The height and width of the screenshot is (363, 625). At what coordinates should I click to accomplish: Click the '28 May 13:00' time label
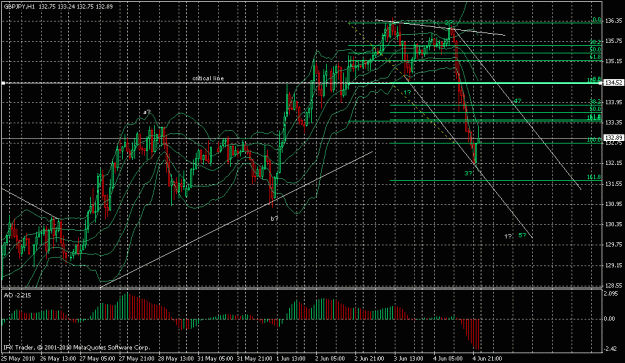click(x=175, y=359)
